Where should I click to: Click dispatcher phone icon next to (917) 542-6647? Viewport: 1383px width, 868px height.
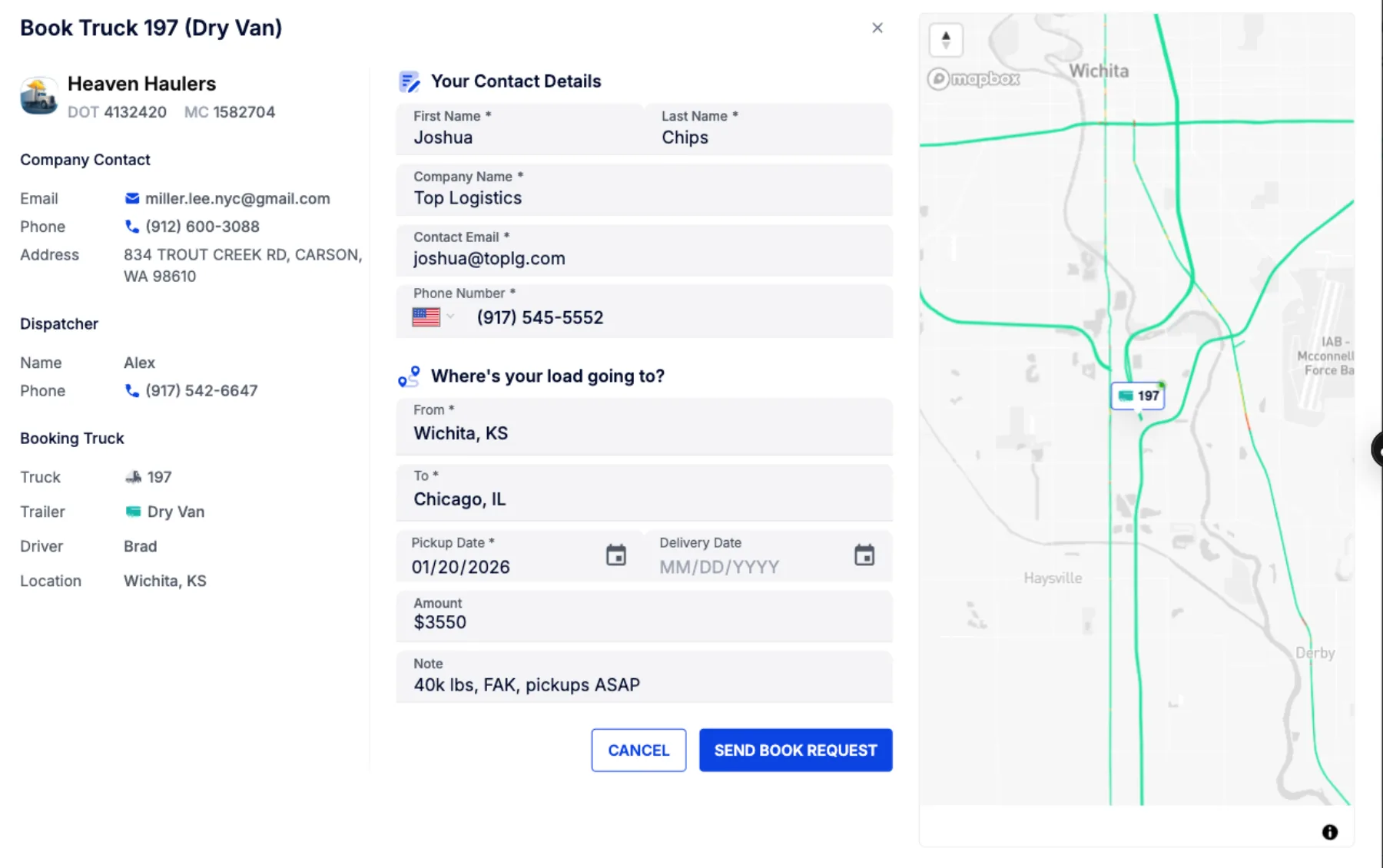(x=132, y=390)
